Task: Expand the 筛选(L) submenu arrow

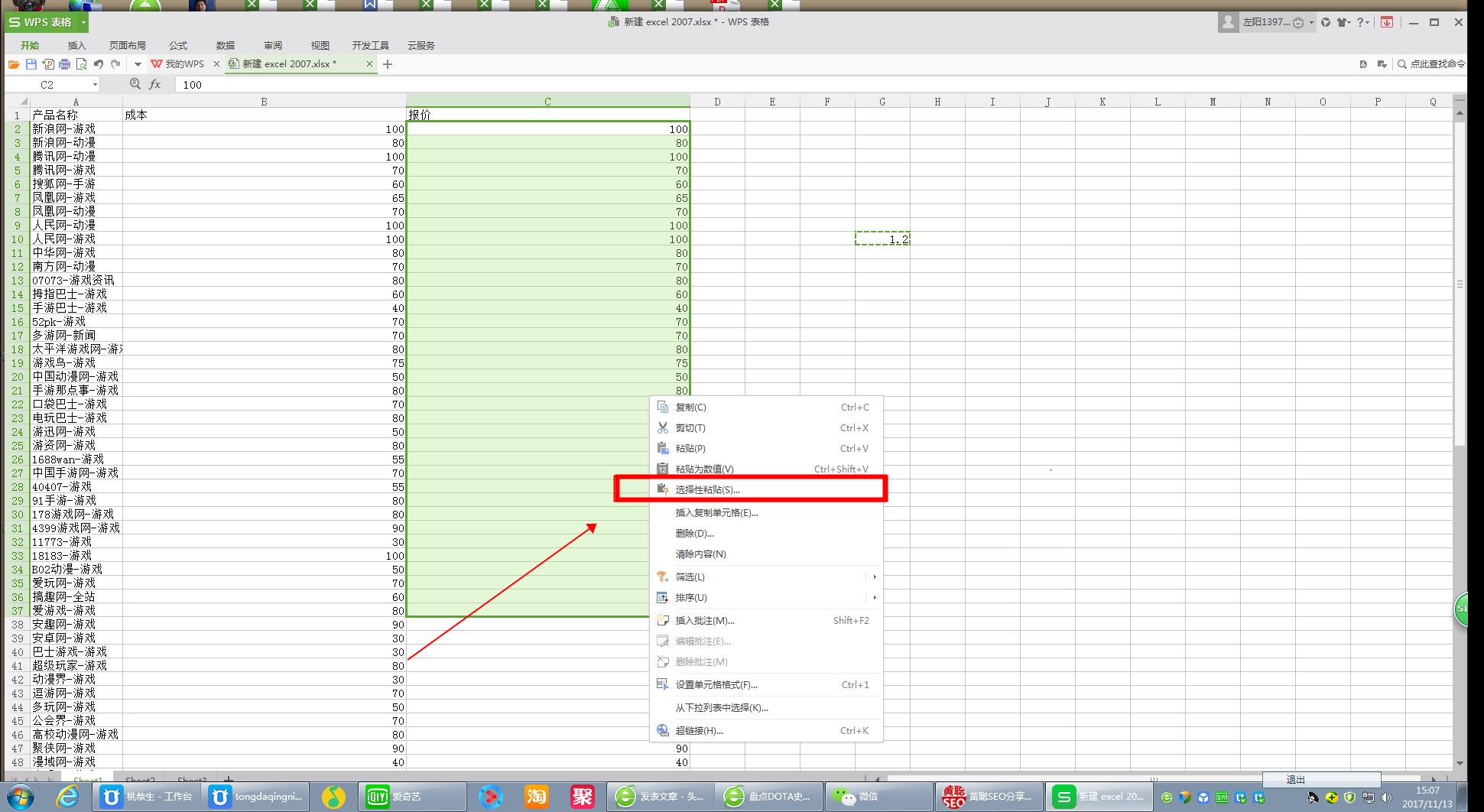Action: [874, 577]
